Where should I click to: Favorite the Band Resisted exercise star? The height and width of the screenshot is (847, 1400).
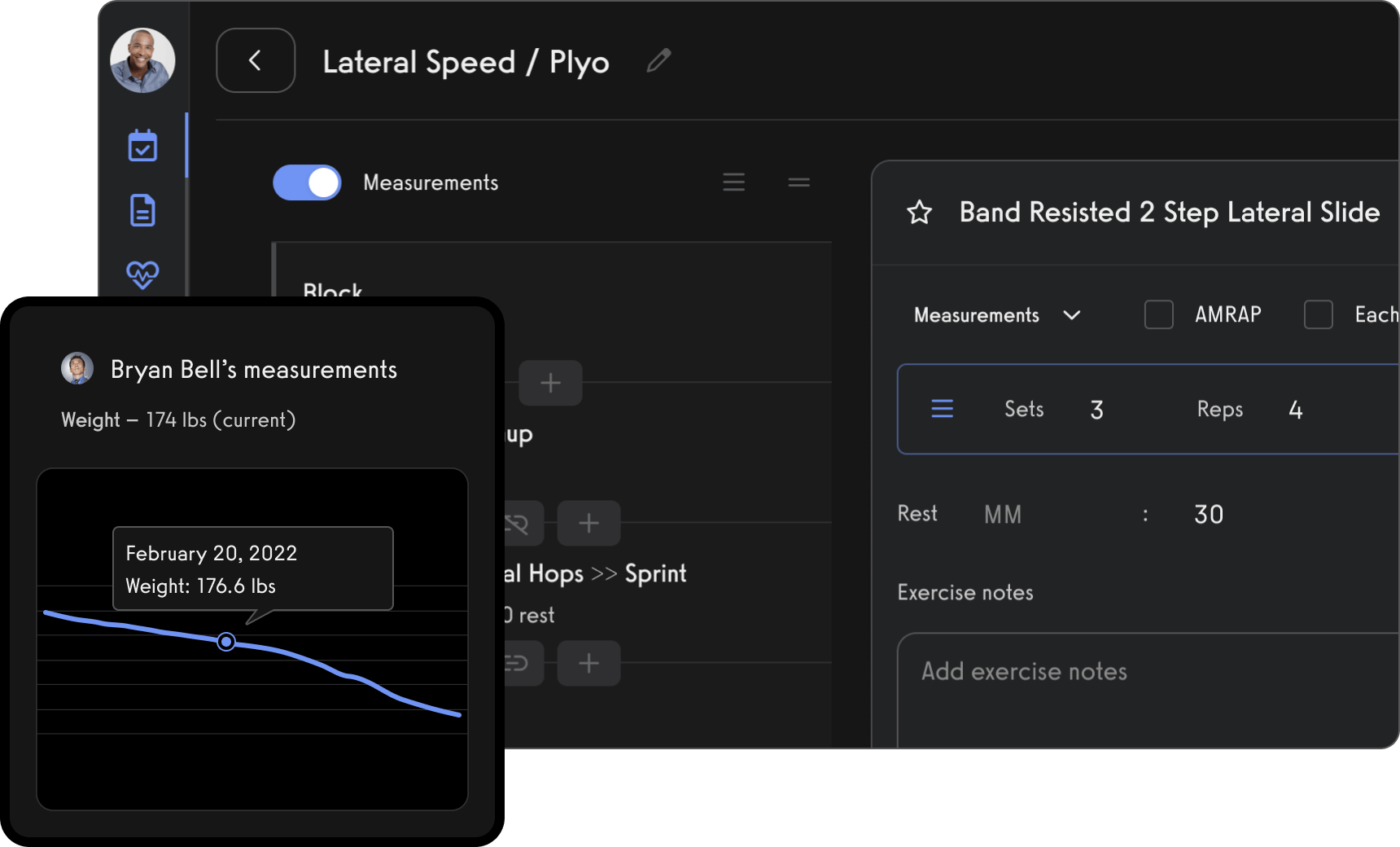919,213
